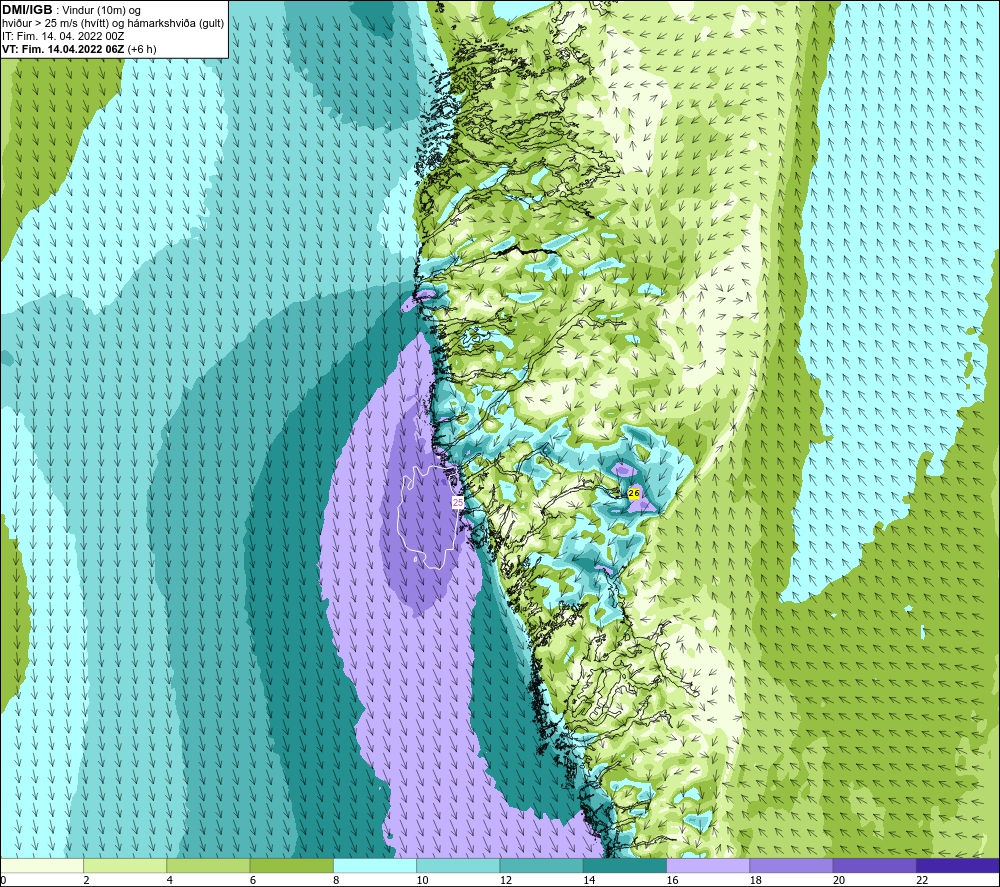1000x887 pixels.
Task: Pick the light green 2–4 m/s legend swatch
Action: pyautogui.click(x=125, y=865)
